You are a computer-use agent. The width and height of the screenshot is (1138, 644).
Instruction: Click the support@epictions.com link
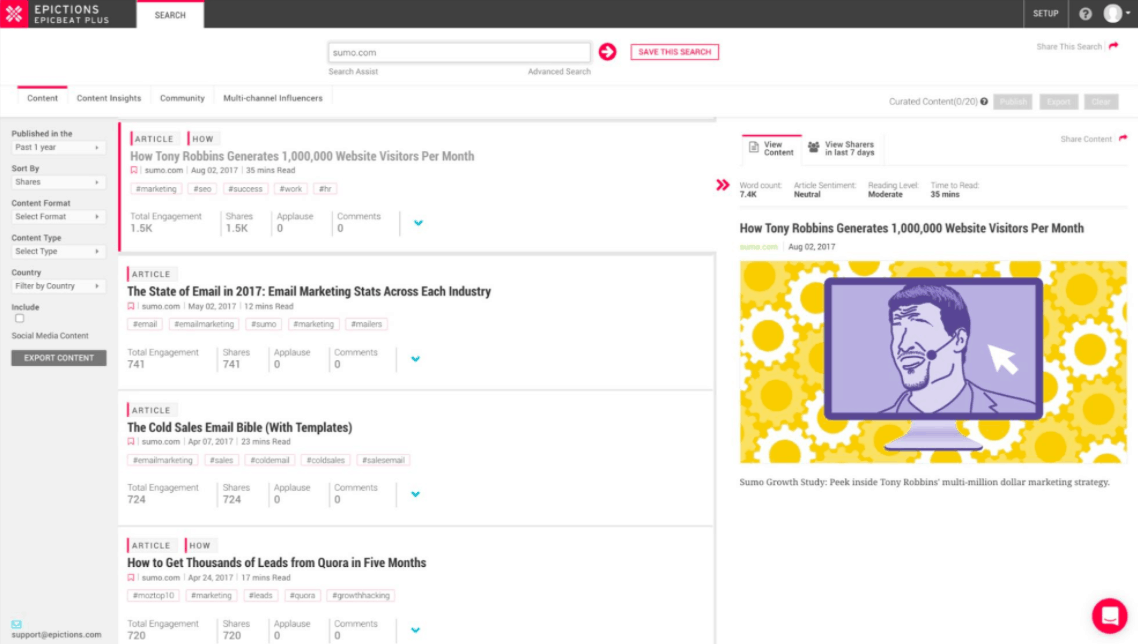pos(57,635)
